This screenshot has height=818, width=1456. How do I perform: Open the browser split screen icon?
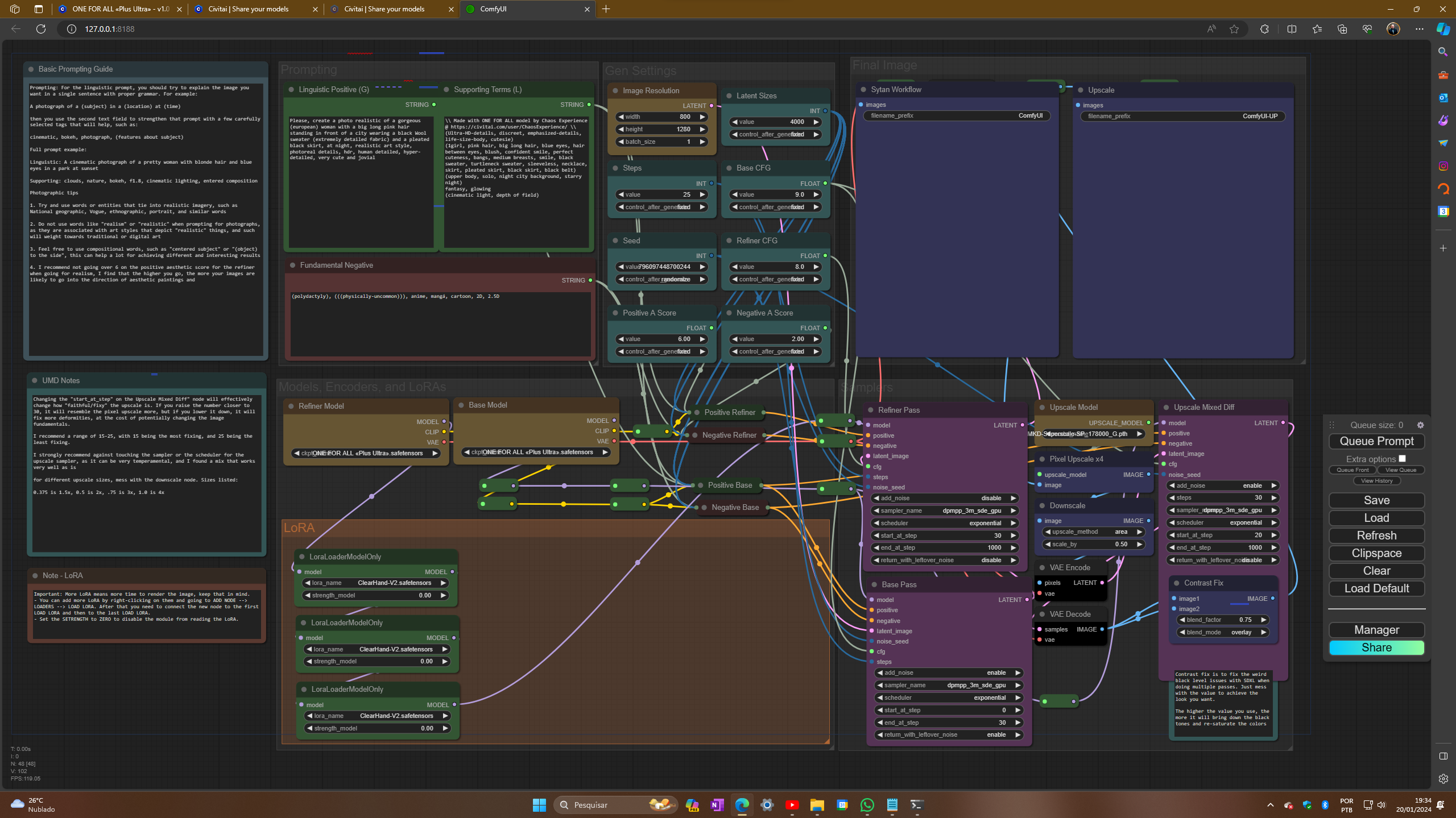coord(1292,29)
